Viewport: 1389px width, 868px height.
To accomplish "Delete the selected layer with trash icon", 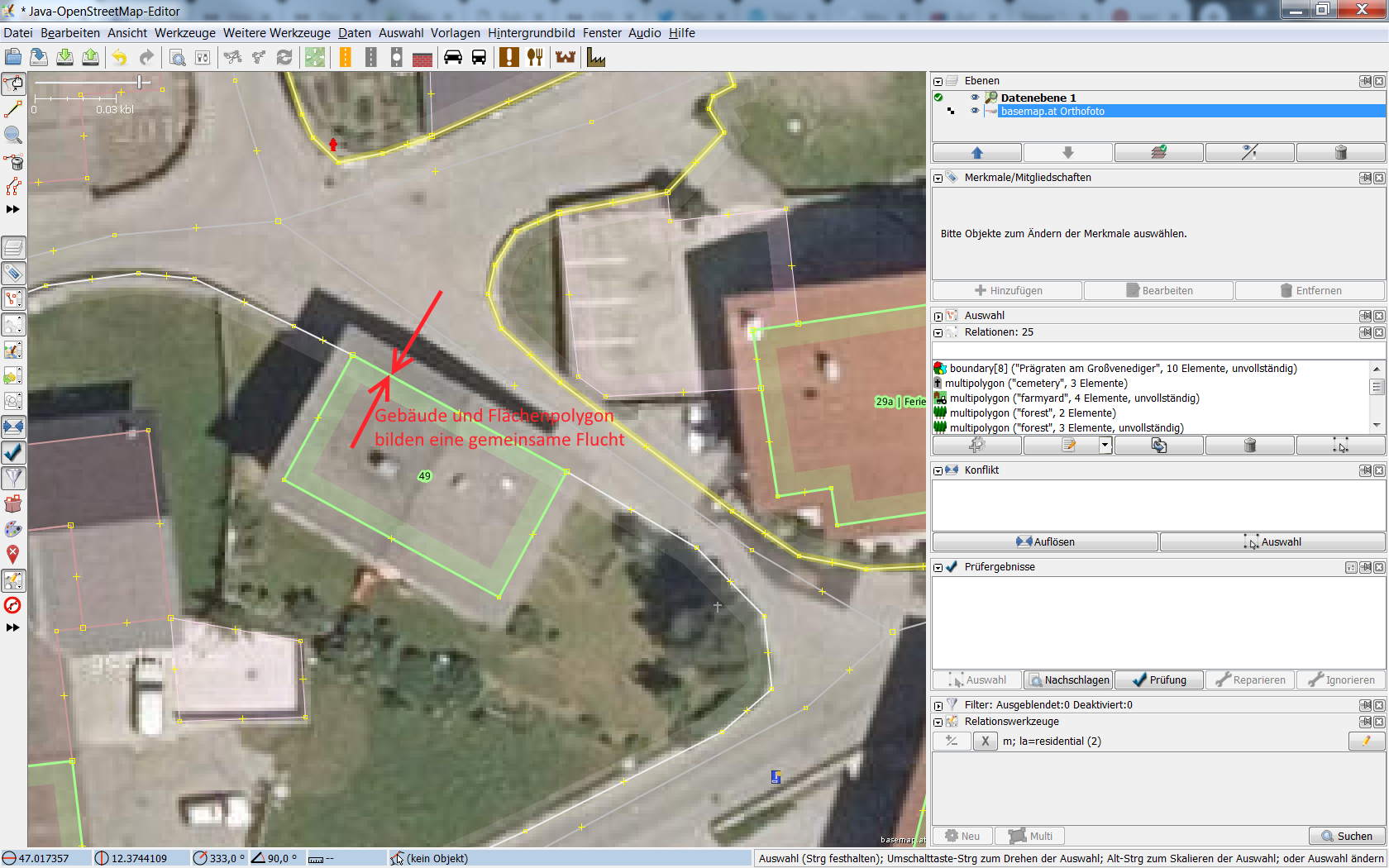I will [x=1340, y=152].
